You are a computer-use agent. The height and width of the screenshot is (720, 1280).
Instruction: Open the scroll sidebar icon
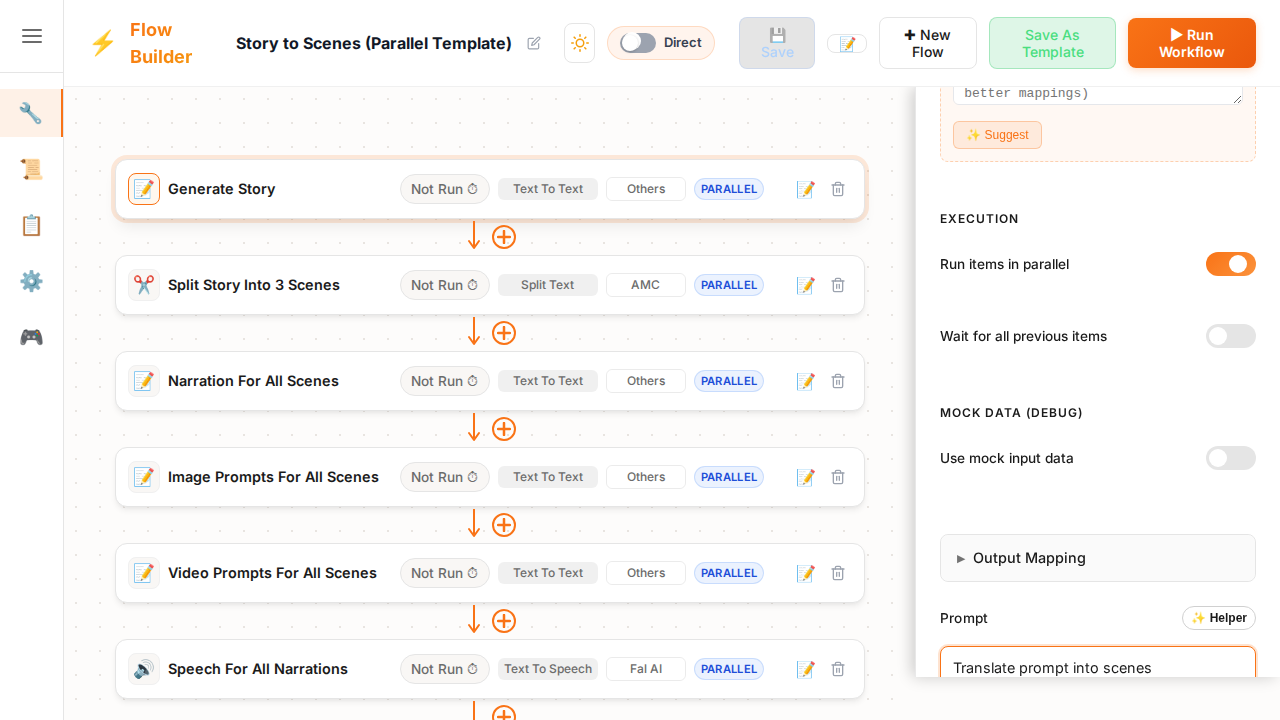[x=31, y=169]
